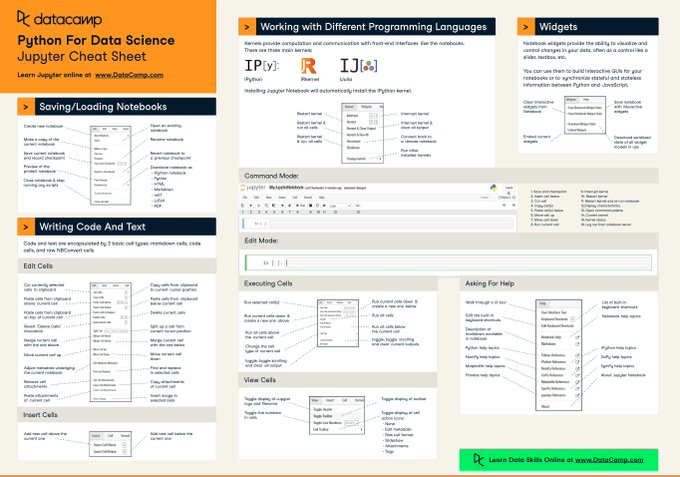Screen dimensions: 680x477
Task: Open the Edit menu in the Command Mode notebook
Action: pos(256,197)
